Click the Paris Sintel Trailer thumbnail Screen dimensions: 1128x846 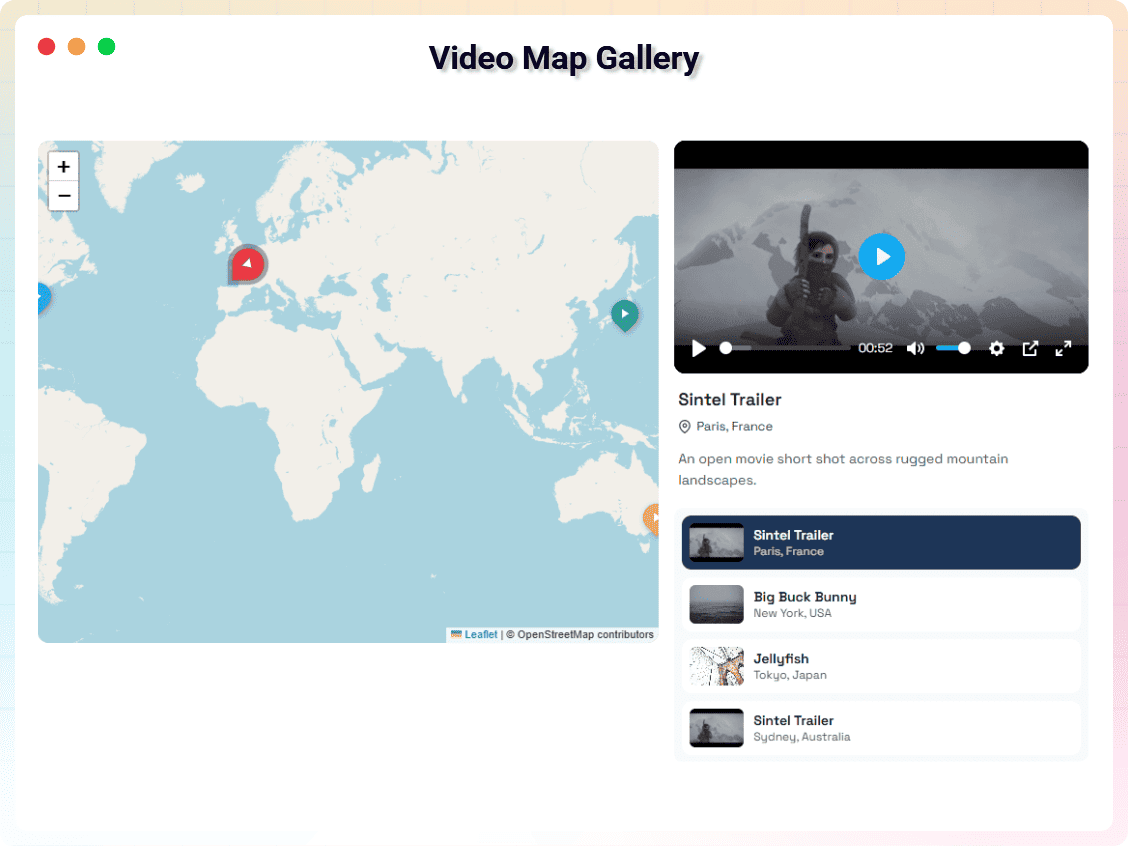click(x=717, y=542)
